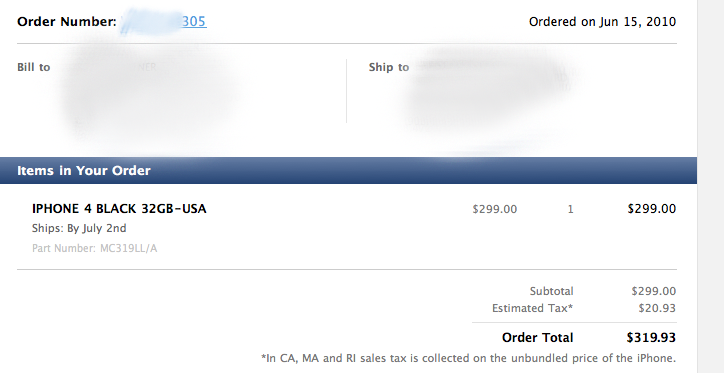The height and width of the screenshot is (373, 724).
Task: Click the Subtotal label
Action: [551, 291]
